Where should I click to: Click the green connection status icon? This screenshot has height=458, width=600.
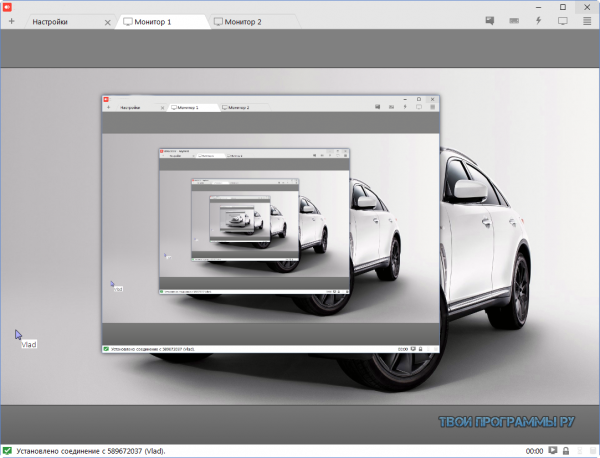8,451
